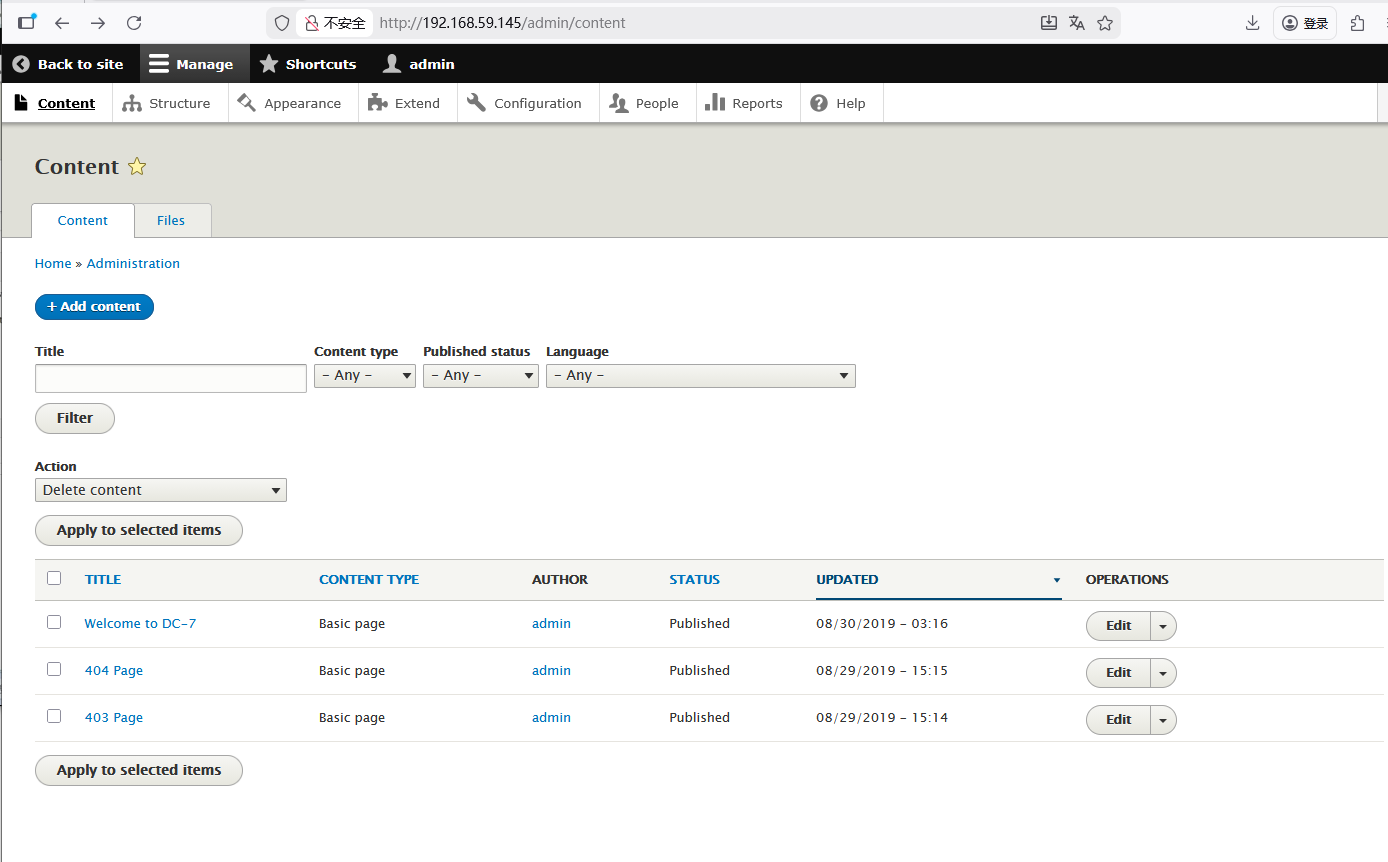Click the Filter button
The width and height of the screenshot is (1388, 862).
tap(75, 418)
